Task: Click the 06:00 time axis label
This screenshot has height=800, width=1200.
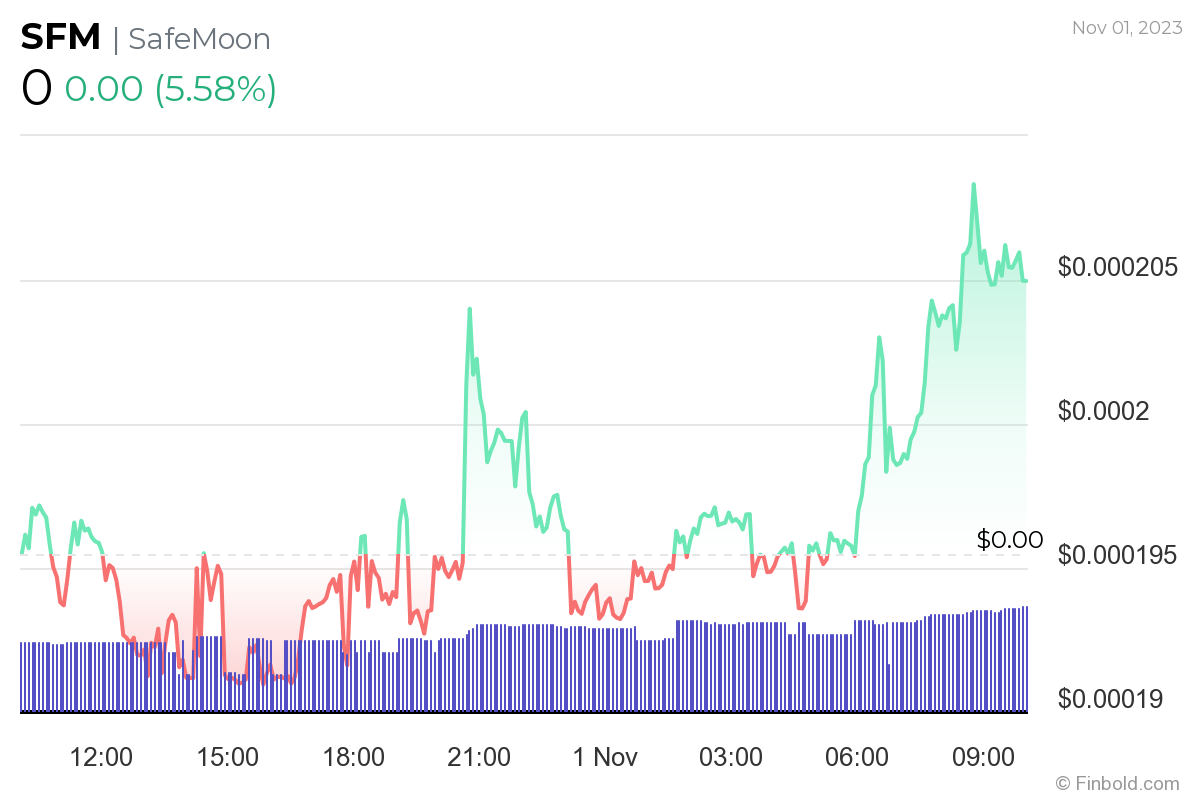Action: tap(857, 757)
